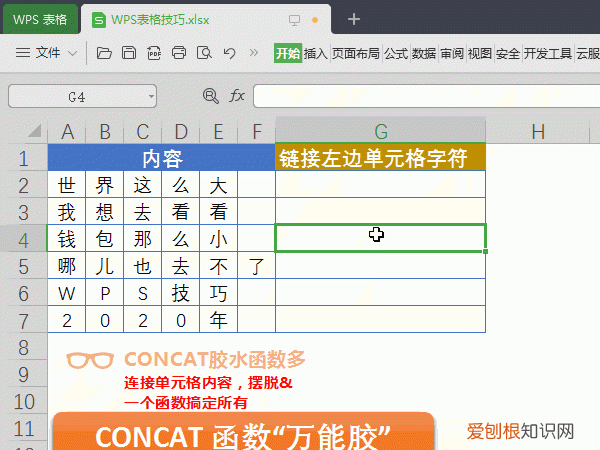The width and height of the screenshot is (600, 450).
Task: Click the Open folder icon
Action: 104,53
